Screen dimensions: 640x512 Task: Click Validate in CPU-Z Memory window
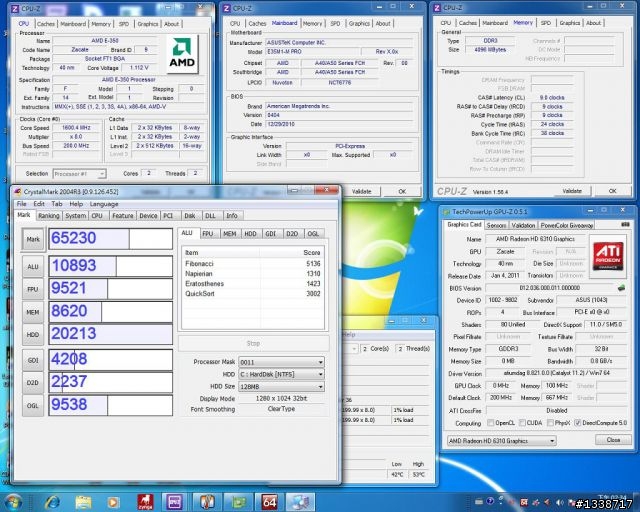pyautogui.click(x=572, y=191)
